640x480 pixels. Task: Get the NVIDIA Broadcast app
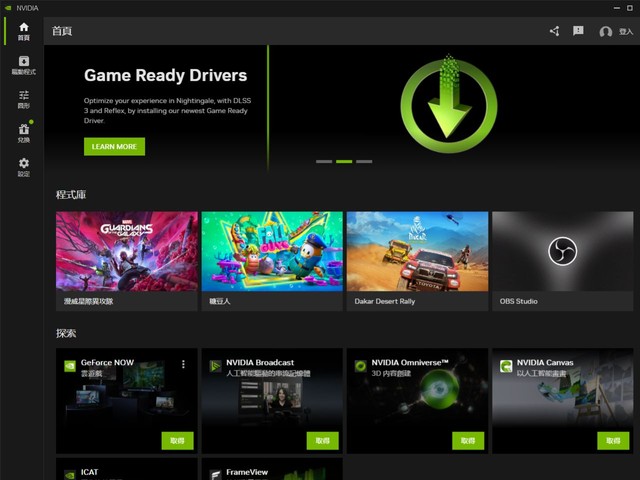pos(322,441)
